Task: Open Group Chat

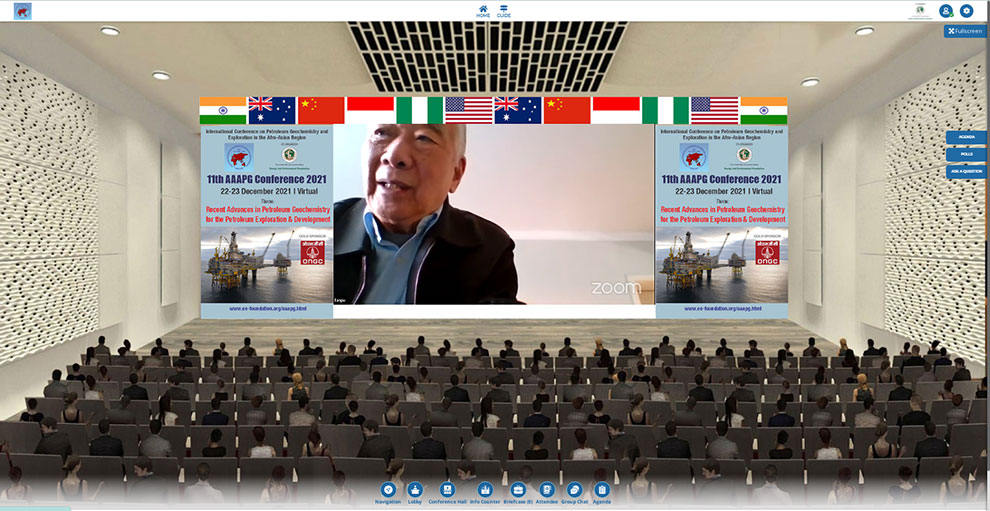Action: (x=575, y=493)
